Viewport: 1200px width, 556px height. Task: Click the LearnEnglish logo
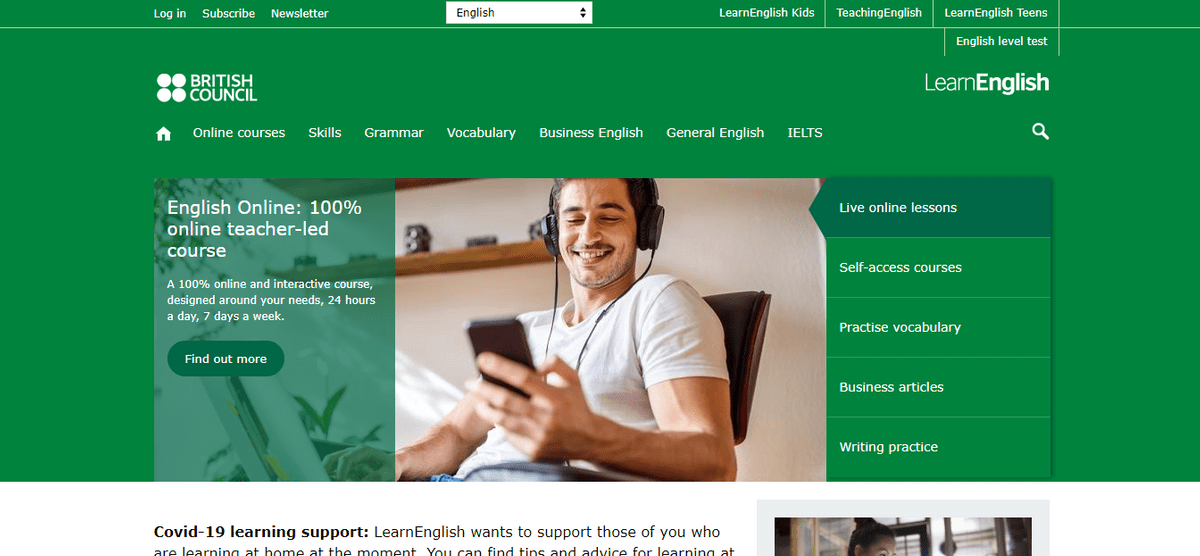coord(987,83)
